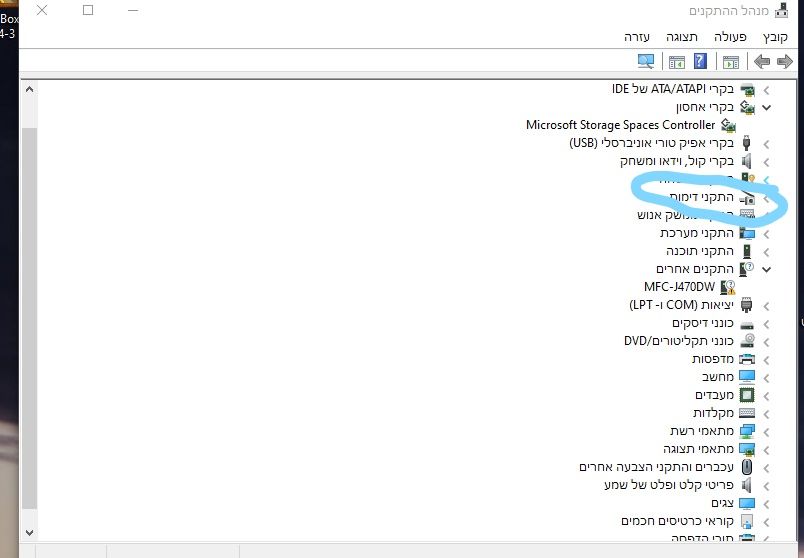
Task: Click the Scan for hardware changes icon
Action: click(x=645, y=61)
